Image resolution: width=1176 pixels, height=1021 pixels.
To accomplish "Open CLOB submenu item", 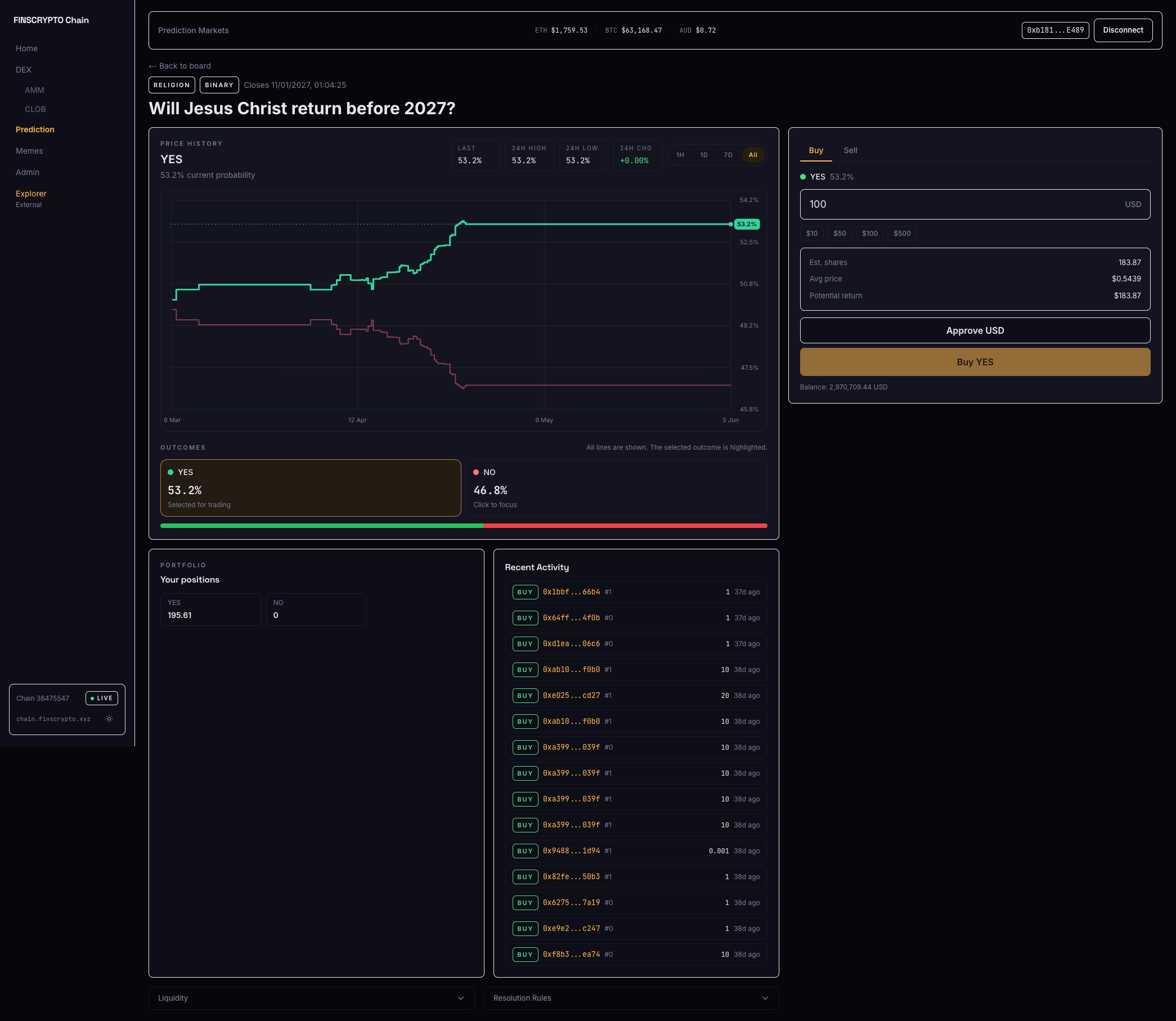I will coord(35,109).
